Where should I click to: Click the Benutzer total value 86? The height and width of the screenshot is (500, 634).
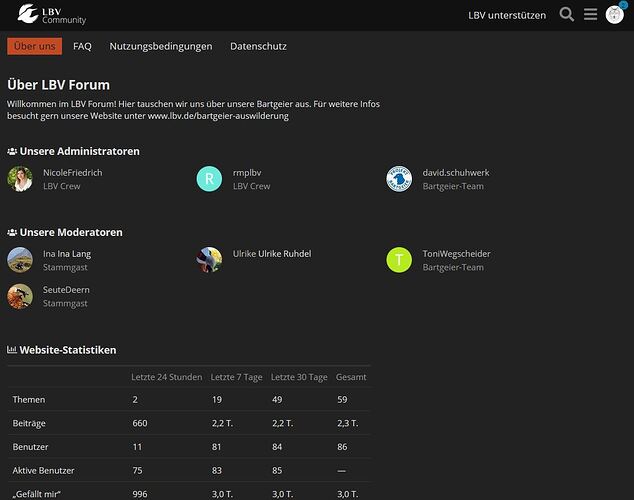coord(342,447)
